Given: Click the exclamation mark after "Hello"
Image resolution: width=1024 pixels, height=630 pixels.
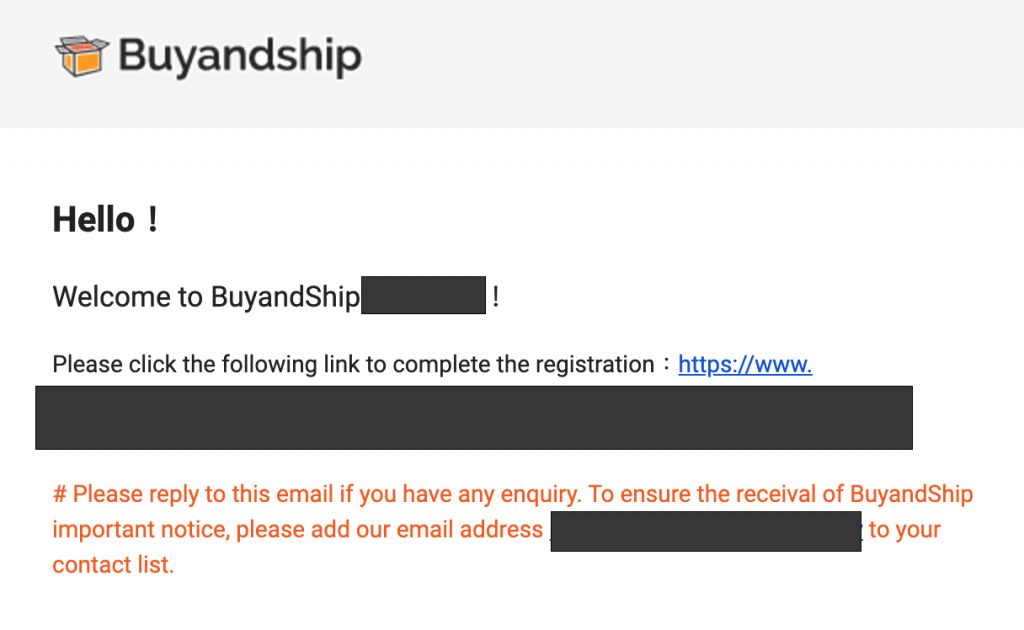Looking at the screenshot, I should coord(152,219).
